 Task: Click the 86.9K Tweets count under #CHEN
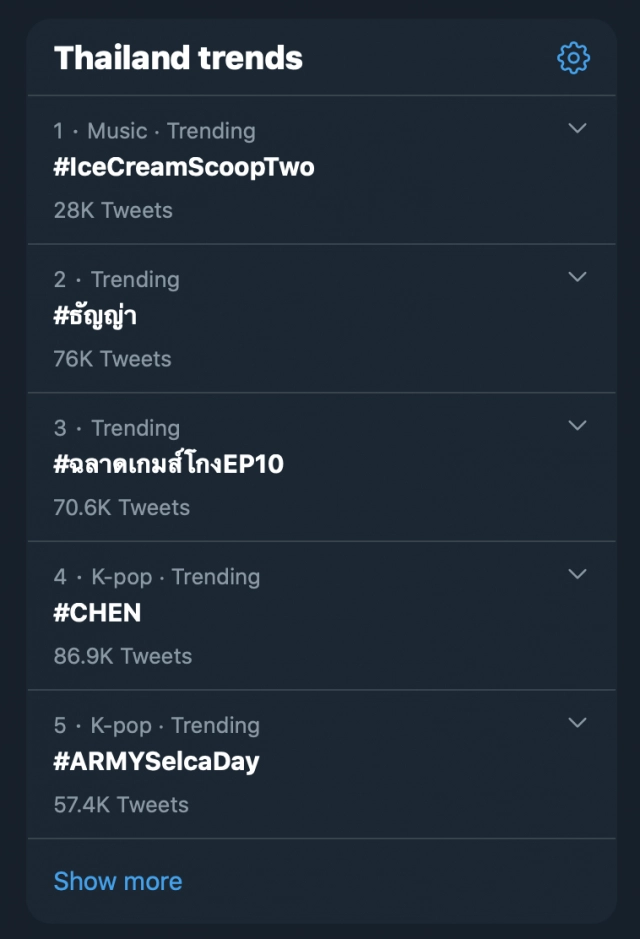(122, 656)
